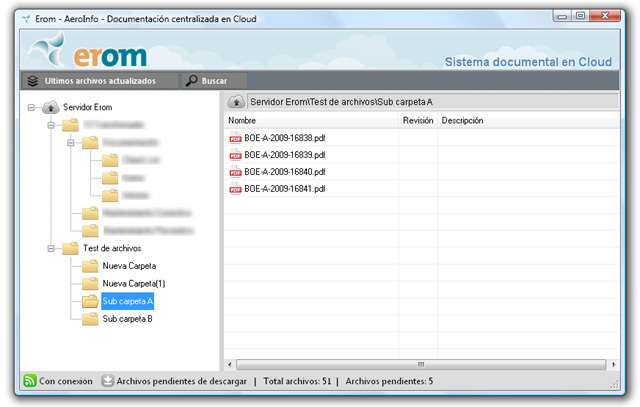
Task: Collapse the Servidor Erom root node
Action: pos(31,107)
